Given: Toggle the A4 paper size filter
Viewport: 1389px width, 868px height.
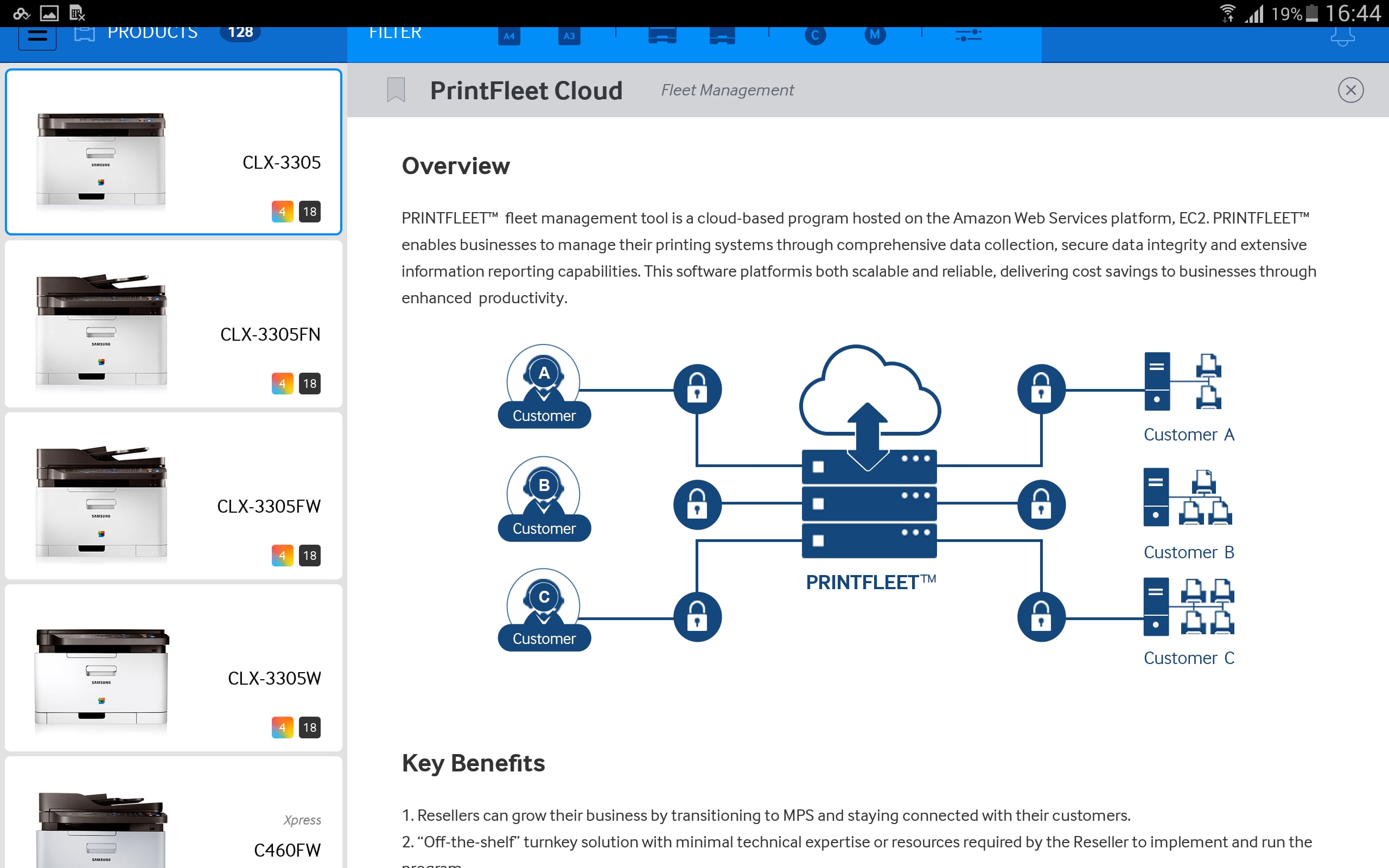Looking at the screenshot, I should (509, 36).
